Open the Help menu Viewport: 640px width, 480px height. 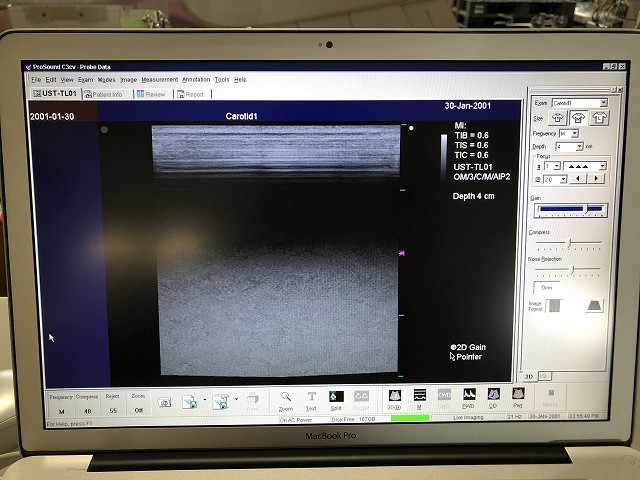(240, 80)
